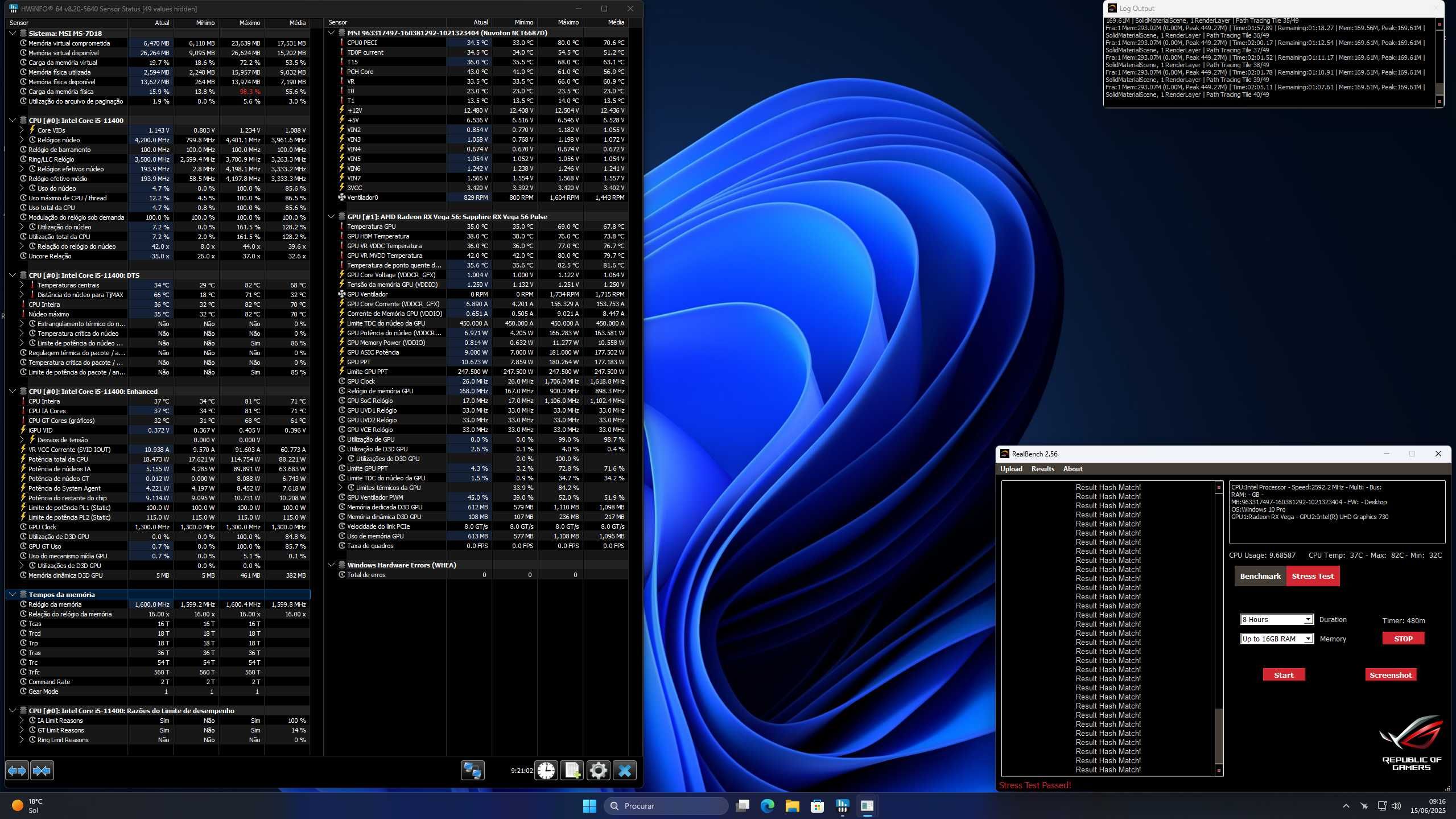Viewport: 1456px width, 819px height.
Task: Expand the Limites térmicos da GPU row
Action: point(340,488)
